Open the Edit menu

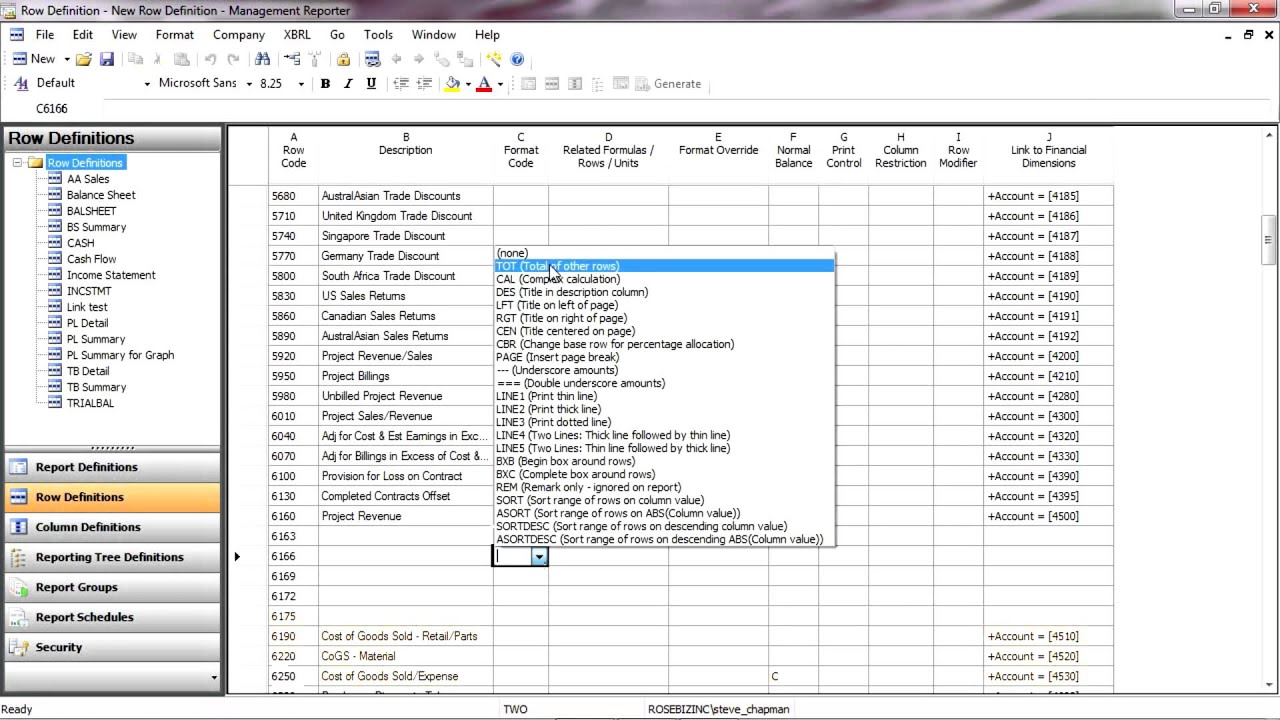83,34
